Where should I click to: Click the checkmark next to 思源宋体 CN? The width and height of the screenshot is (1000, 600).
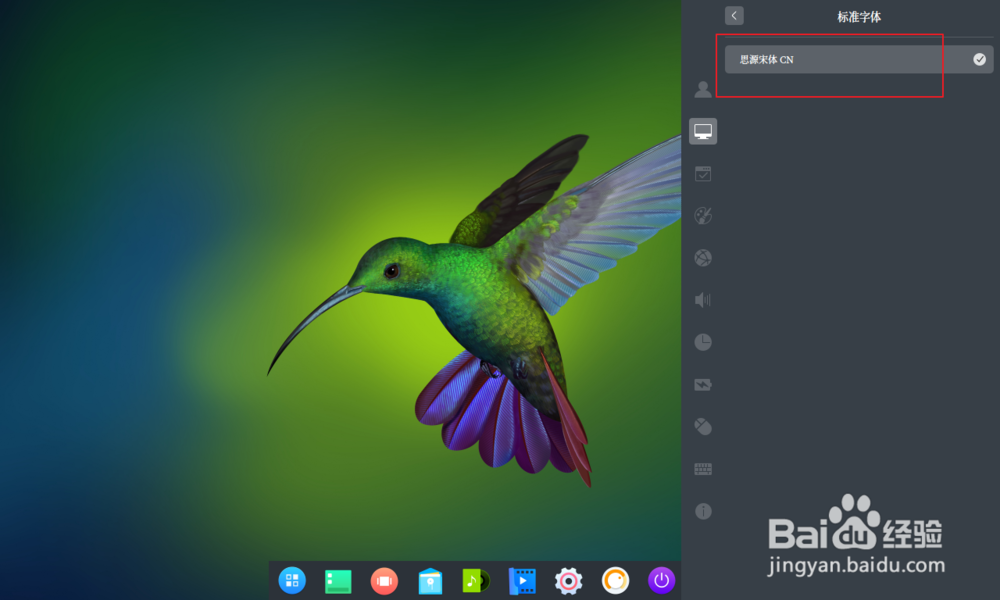[x=980, y=59]
